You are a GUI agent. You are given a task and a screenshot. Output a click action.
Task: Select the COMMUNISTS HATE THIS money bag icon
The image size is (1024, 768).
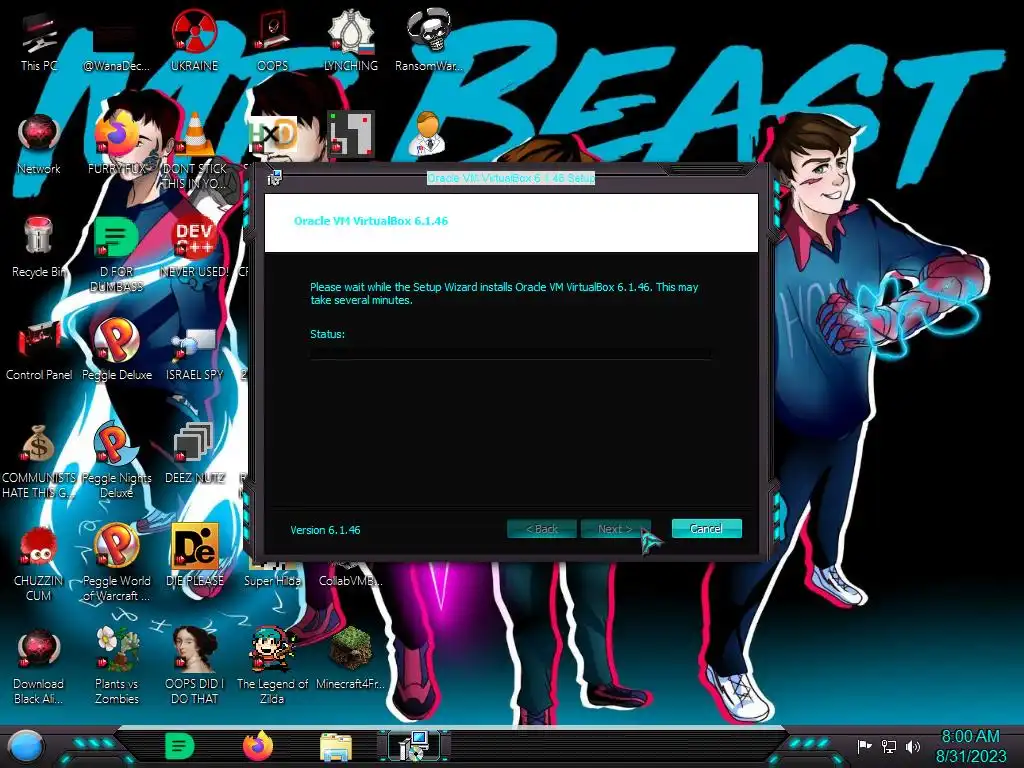tap(39, 462)
